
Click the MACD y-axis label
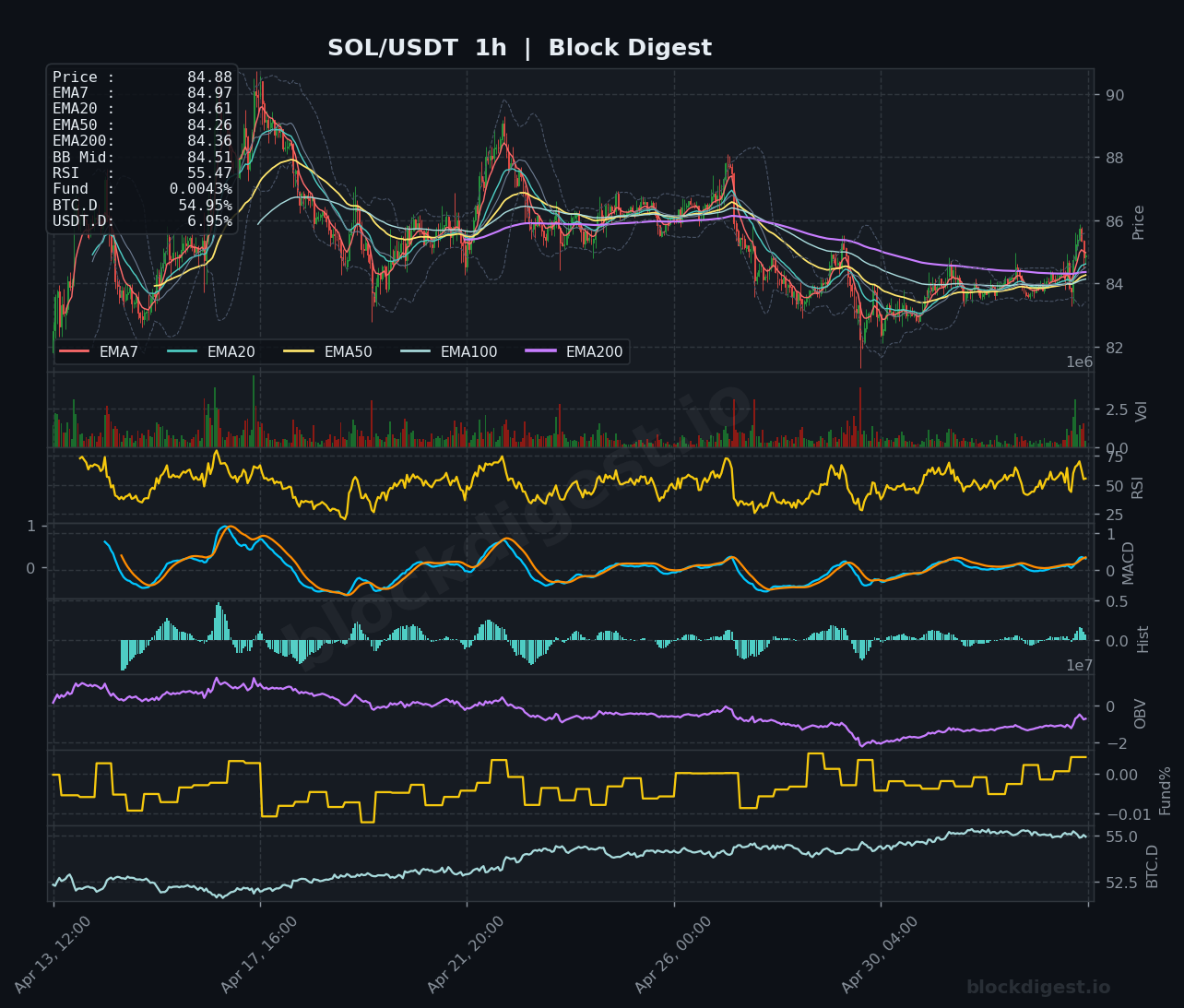click(1129, 563)
